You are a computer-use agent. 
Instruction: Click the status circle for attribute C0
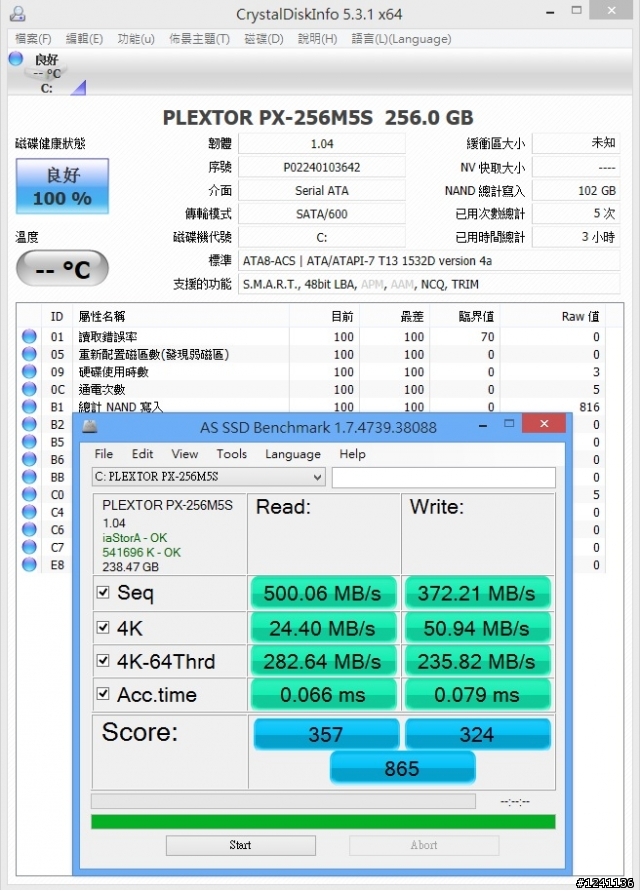pos(30,494)
